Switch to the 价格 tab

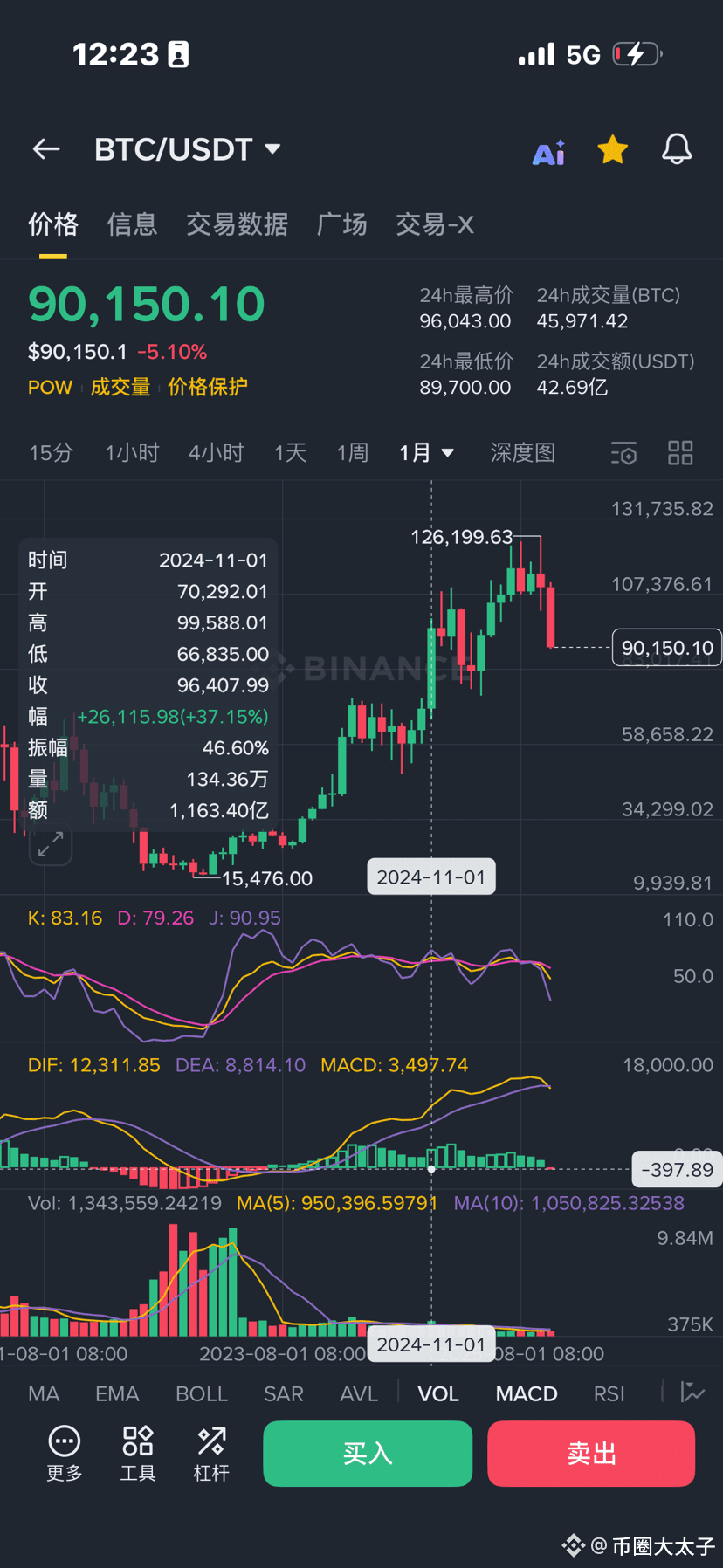click(53, 224)
